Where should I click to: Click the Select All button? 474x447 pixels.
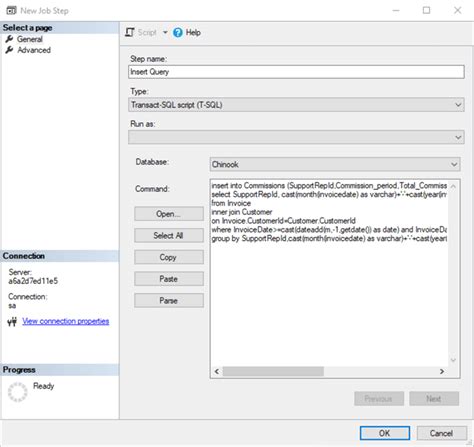[x=169, y=235]
